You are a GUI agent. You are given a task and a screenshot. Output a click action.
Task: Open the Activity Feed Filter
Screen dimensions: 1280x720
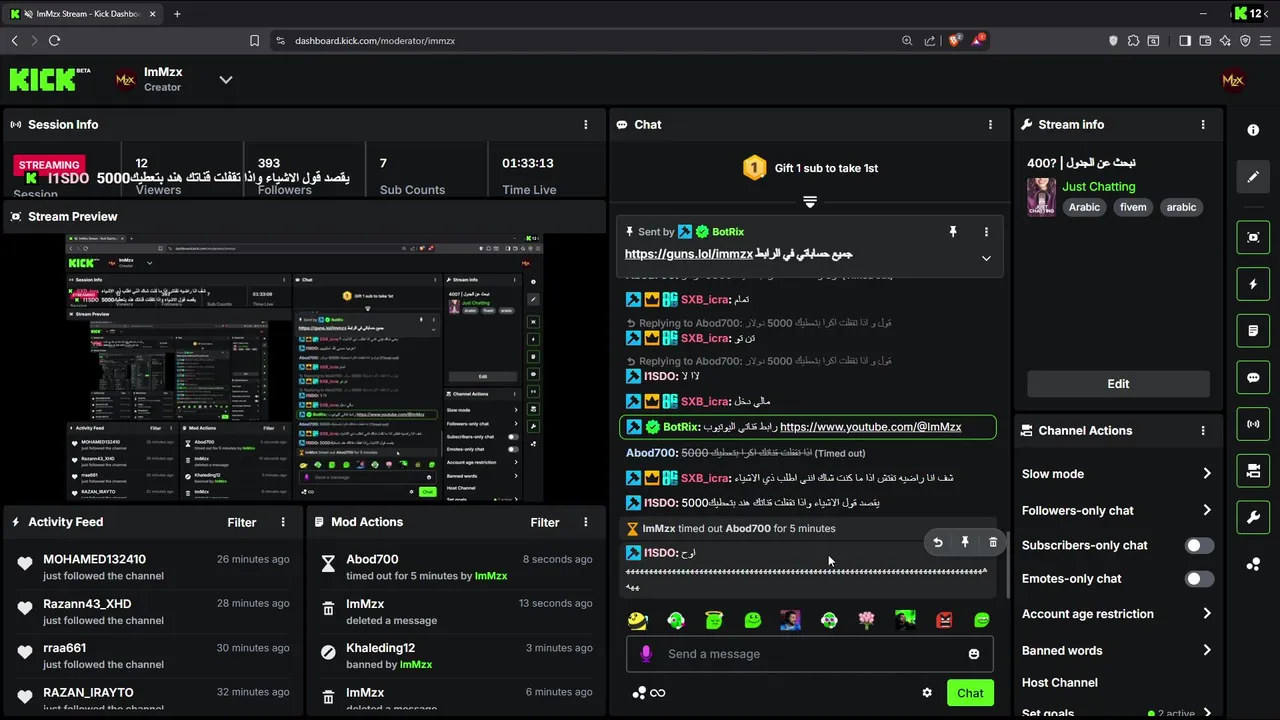pos(241,522)
